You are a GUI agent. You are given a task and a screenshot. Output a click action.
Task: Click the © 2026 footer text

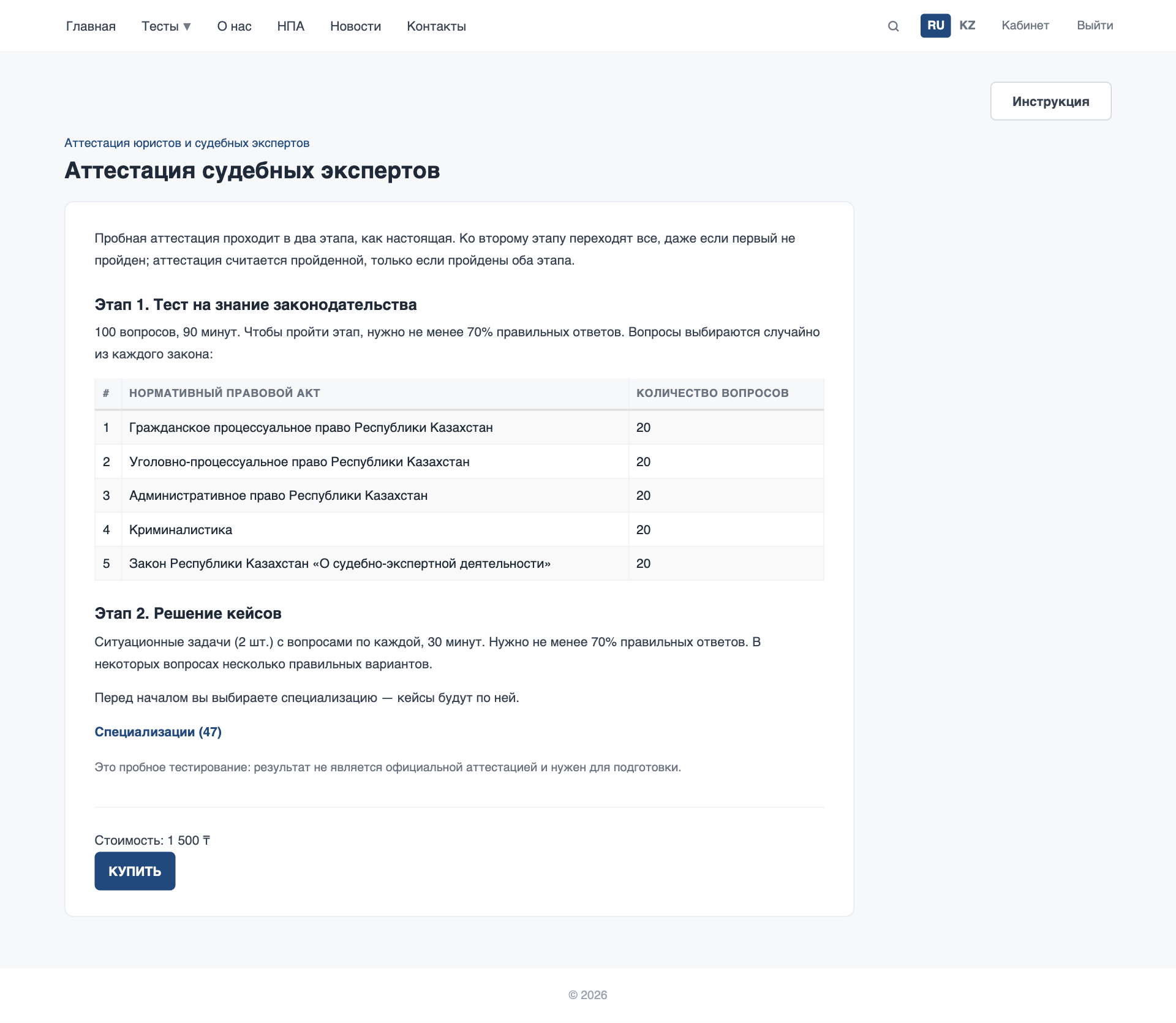588,995
